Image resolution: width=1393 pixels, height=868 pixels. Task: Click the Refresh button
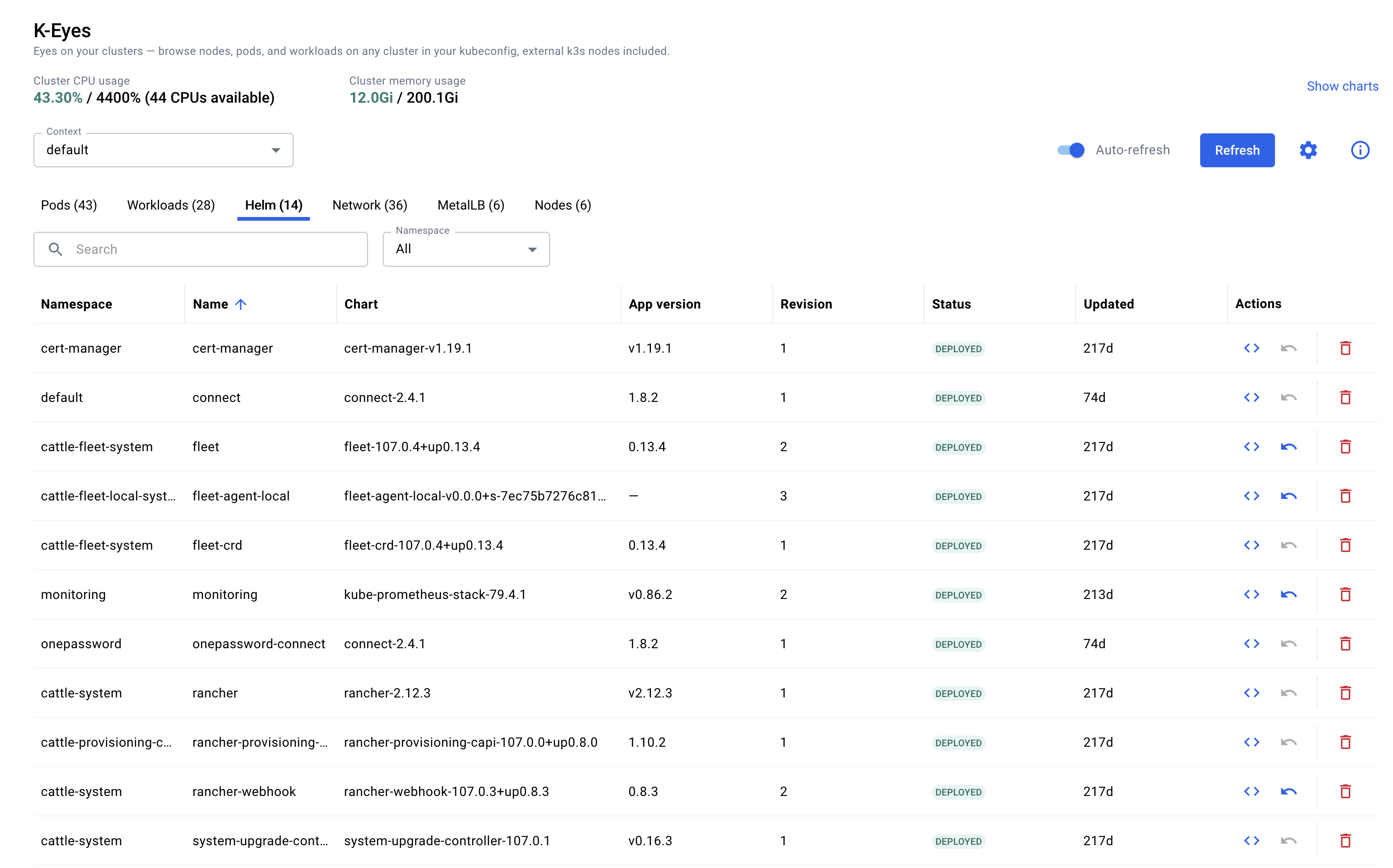1237,151
